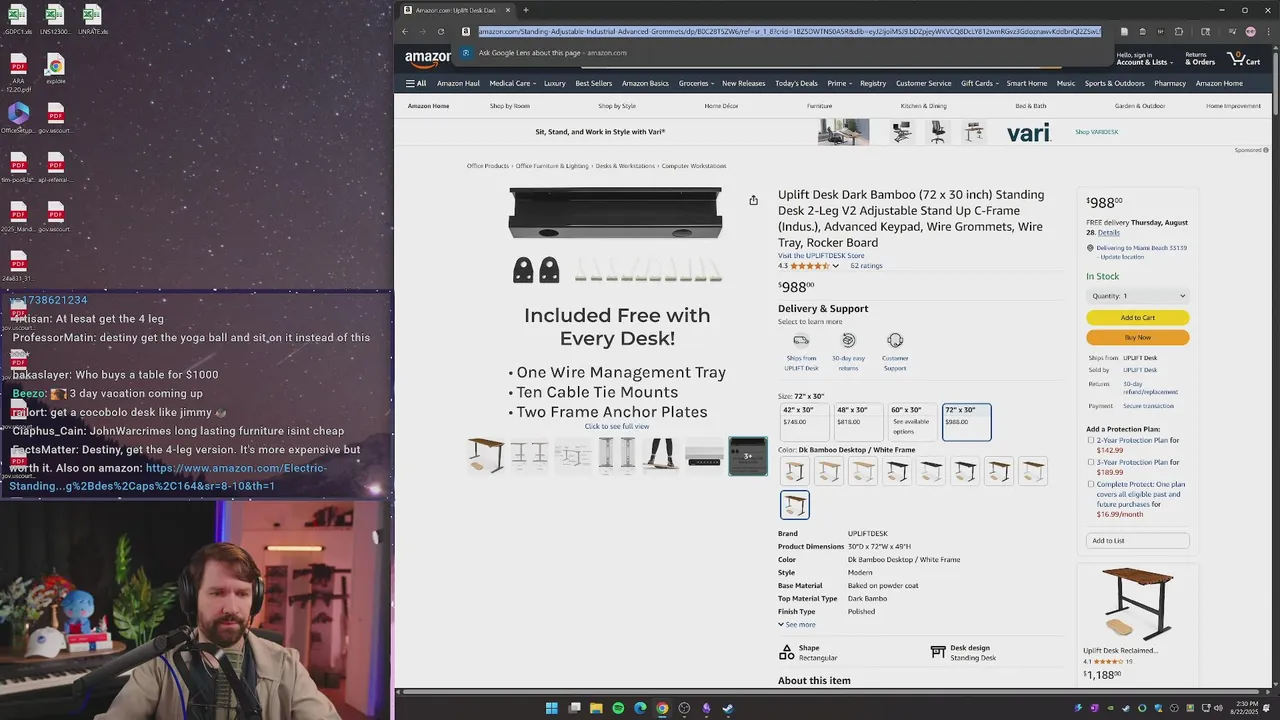1280x720 pixels.
Task: Open the Best Sellers nav item
Action: (594, 83)
